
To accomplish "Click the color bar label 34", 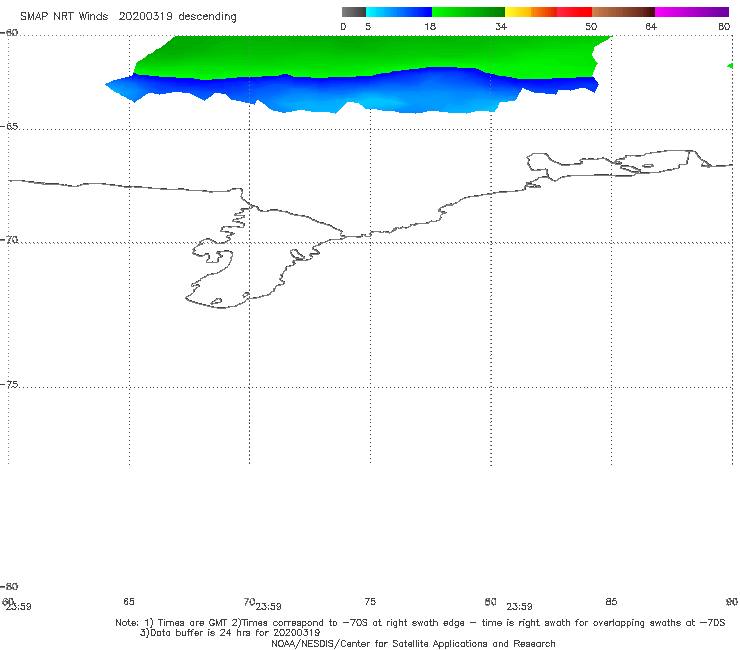I will [x=501, y=26].
